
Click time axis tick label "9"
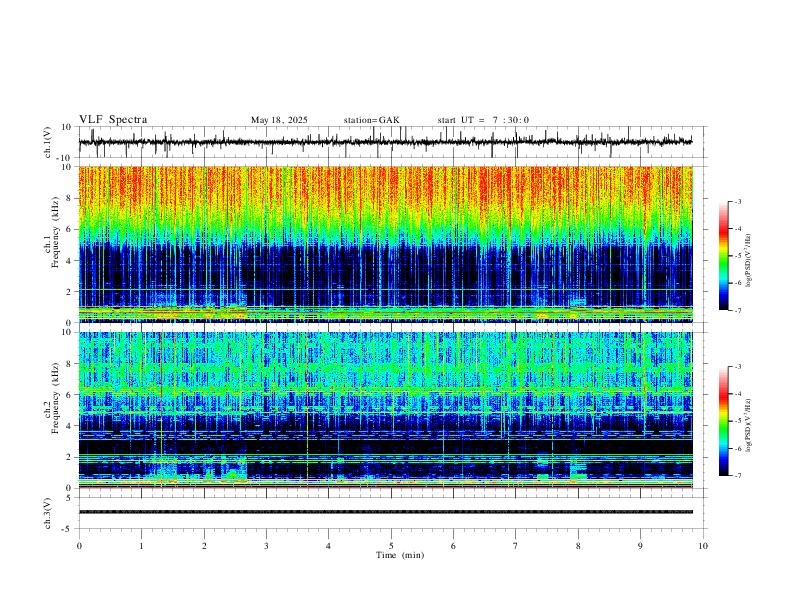(x=640, y=546)
